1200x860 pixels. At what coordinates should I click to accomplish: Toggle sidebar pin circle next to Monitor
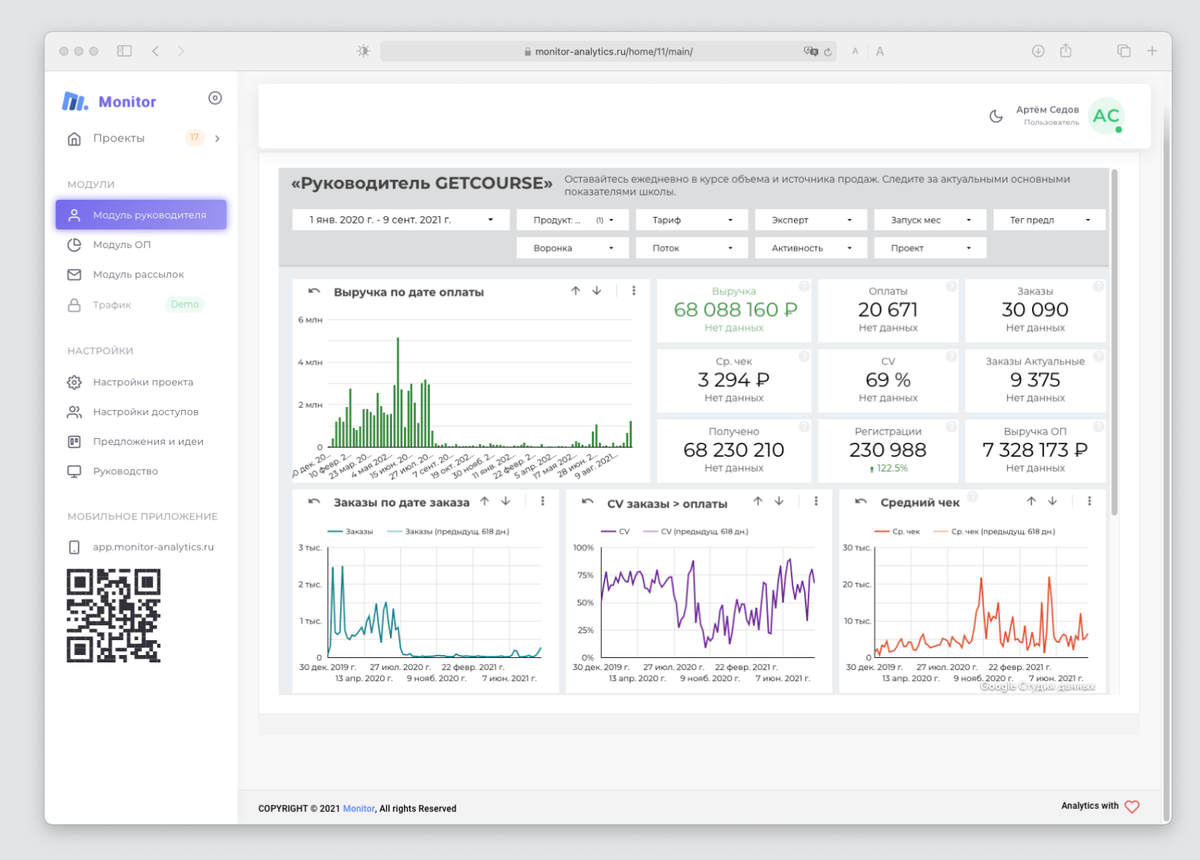click(x=215, y=98)
